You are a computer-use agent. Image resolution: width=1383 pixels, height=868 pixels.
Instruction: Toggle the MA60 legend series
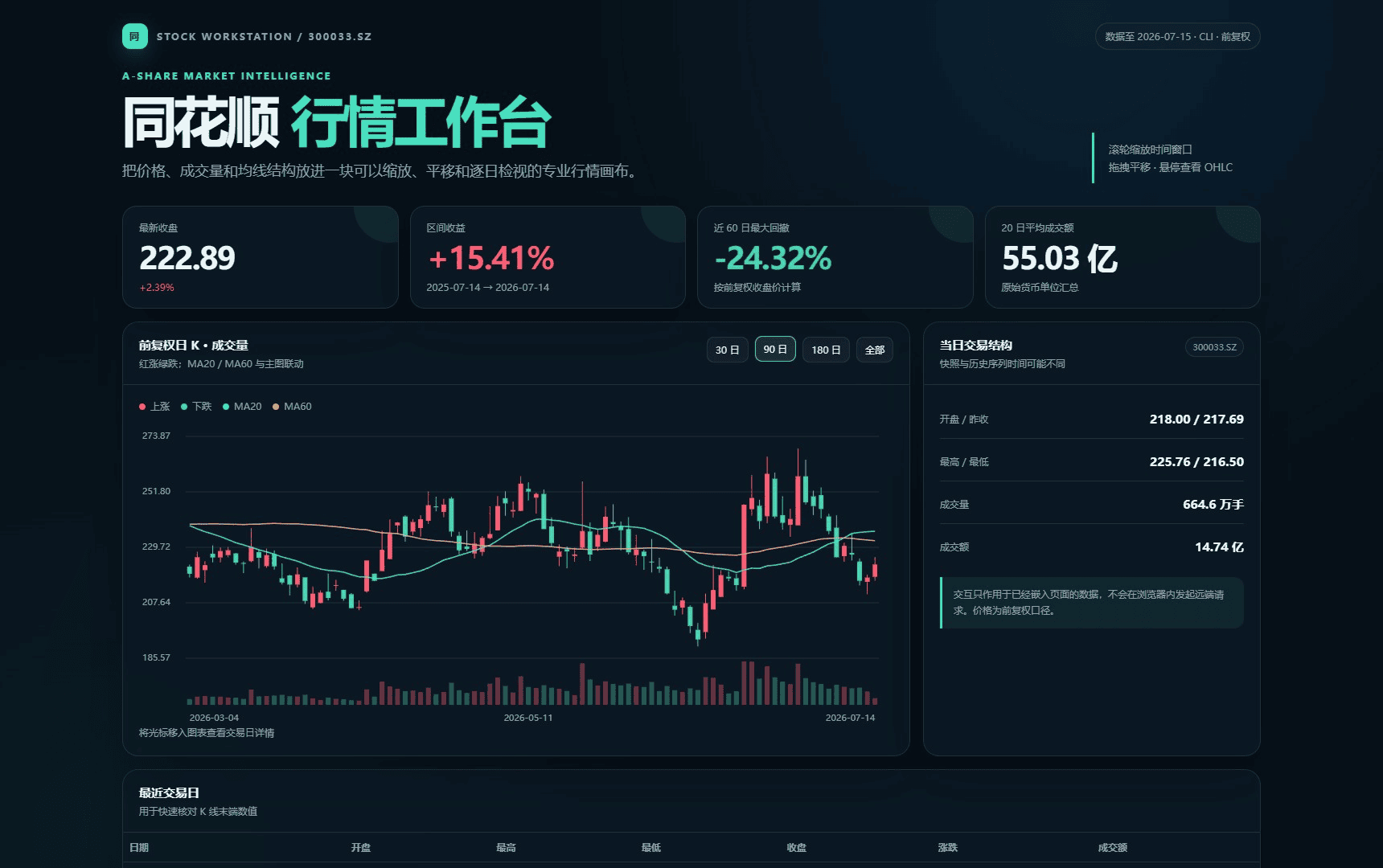click(x=292, y=407)
